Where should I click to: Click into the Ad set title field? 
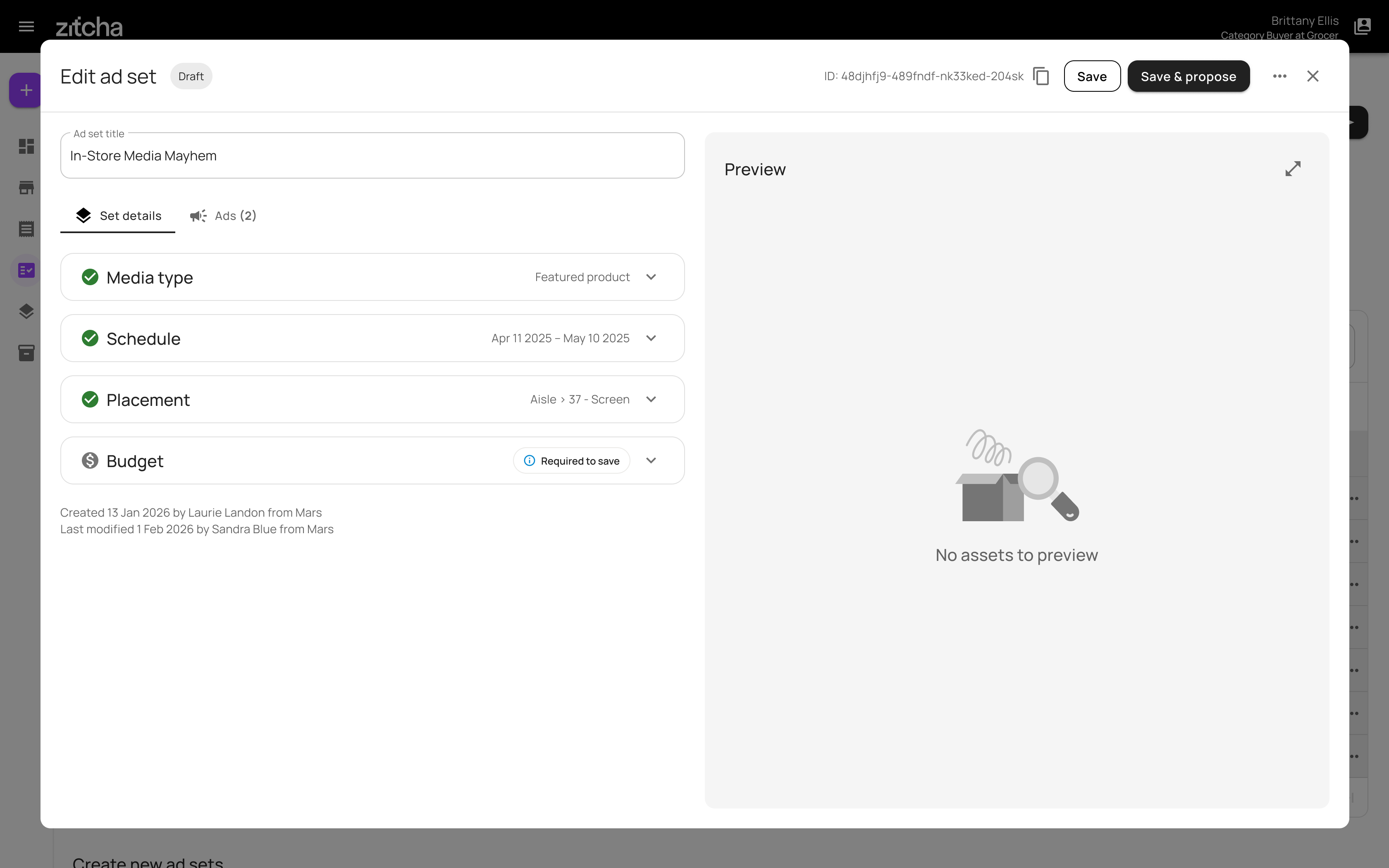tap(372, 156)
